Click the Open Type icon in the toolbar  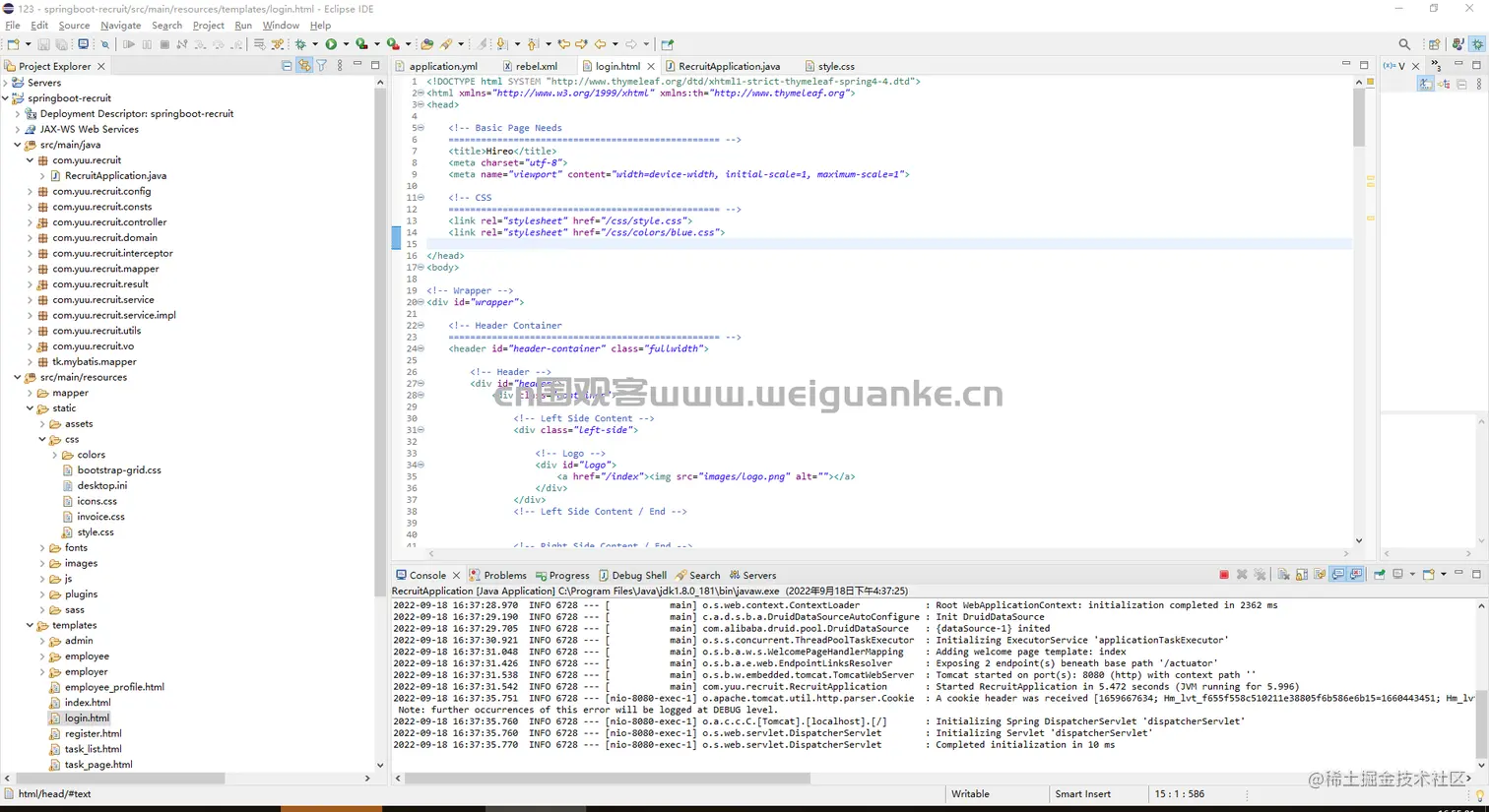tap(426, 44)
